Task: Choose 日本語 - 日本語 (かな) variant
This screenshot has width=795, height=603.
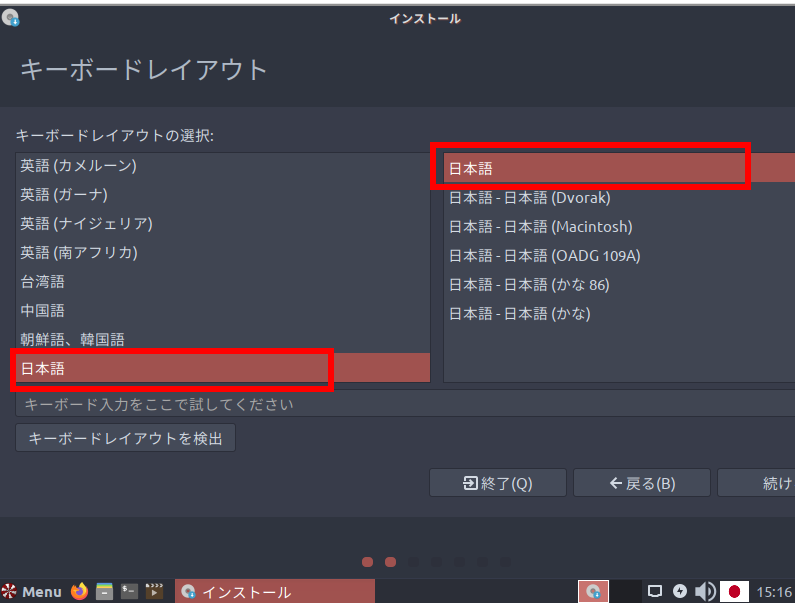Action: pyautogui.click(x=619, y=313)
